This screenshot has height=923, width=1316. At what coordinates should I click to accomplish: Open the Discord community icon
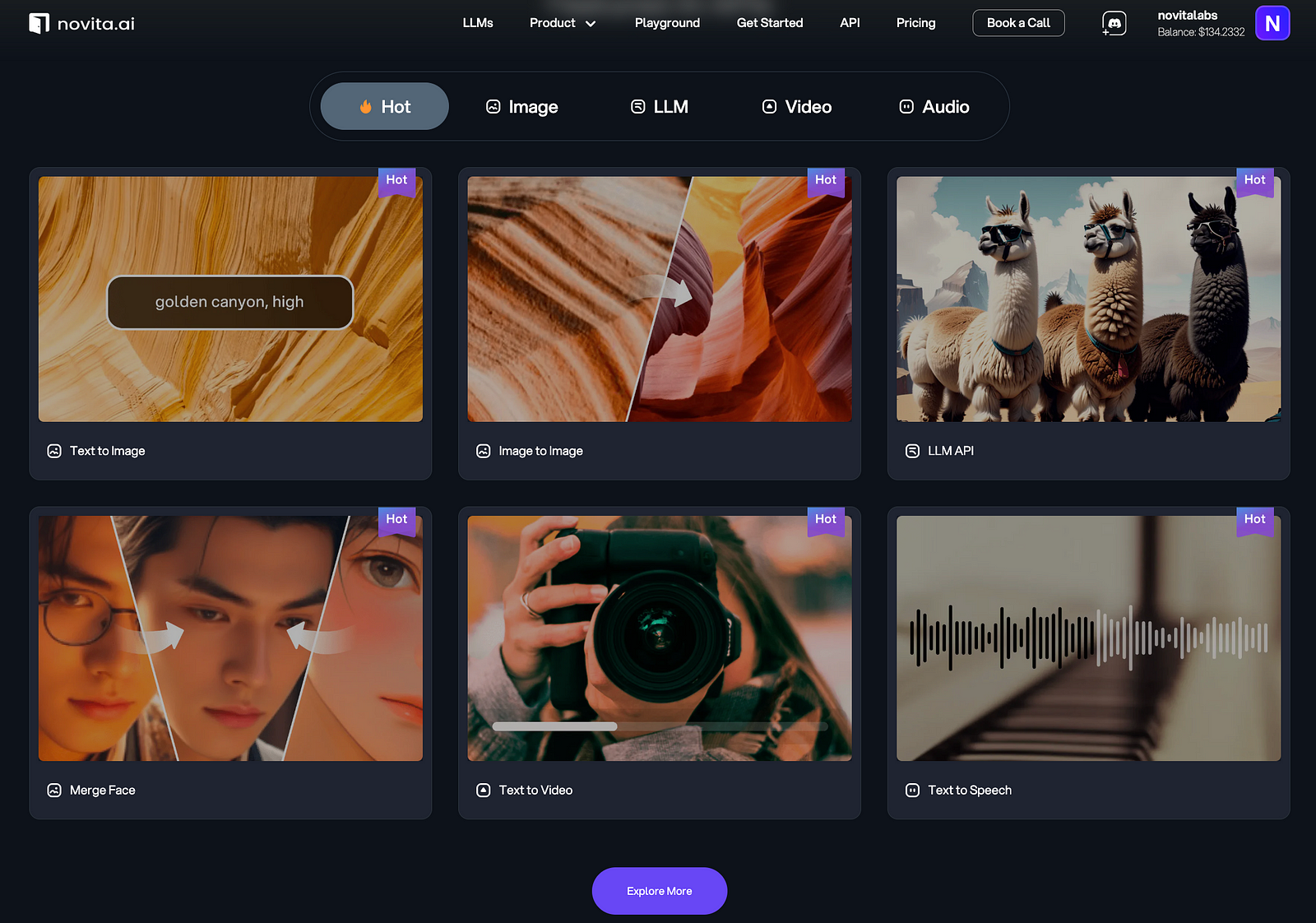tap(1114, 23)
